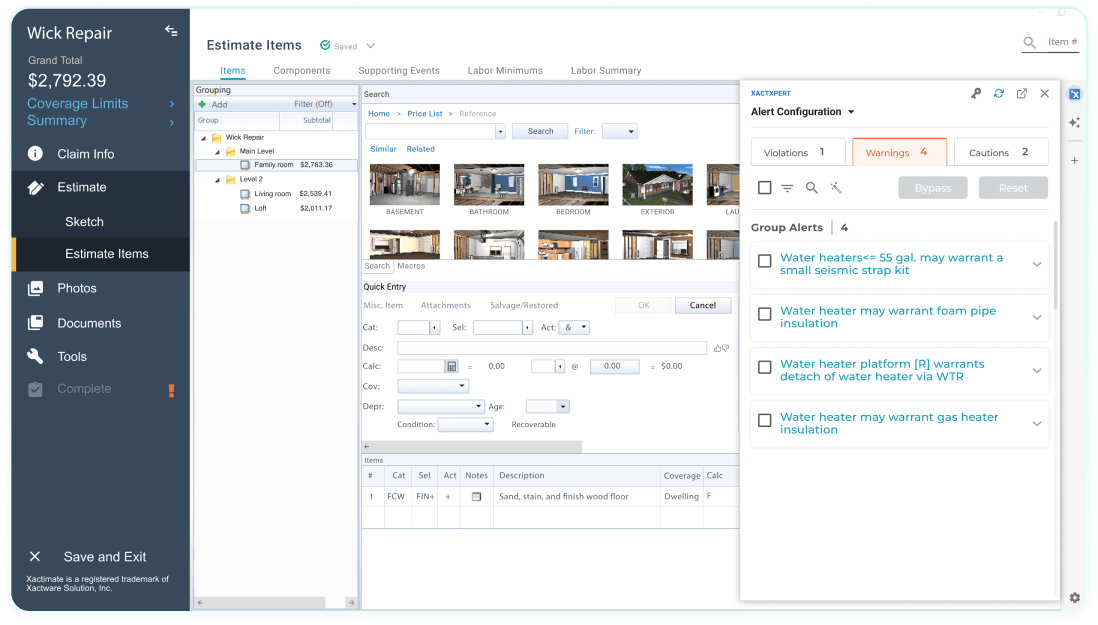Click the alerts search magnifier icon

812,188
